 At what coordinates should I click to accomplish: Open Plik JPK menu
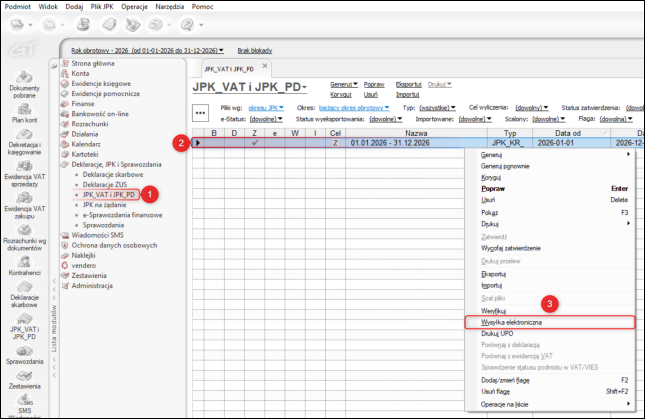(102, 7)
